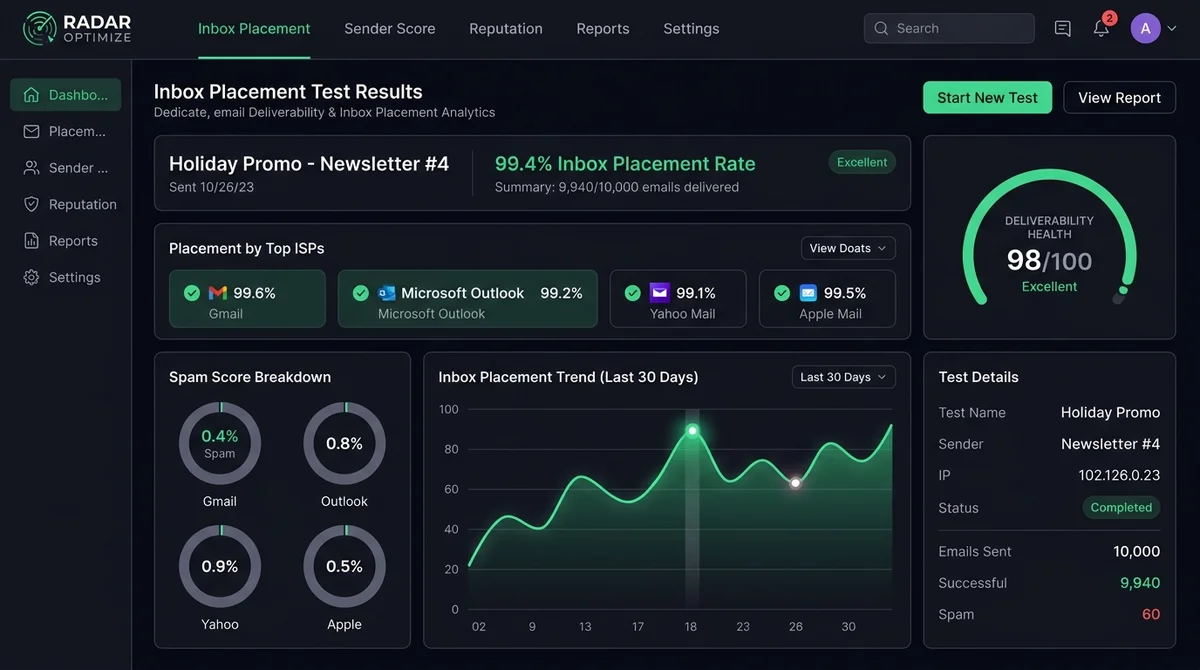Select the white trend point near day 26
The image size is (1200, 670).
coord(795,483)
